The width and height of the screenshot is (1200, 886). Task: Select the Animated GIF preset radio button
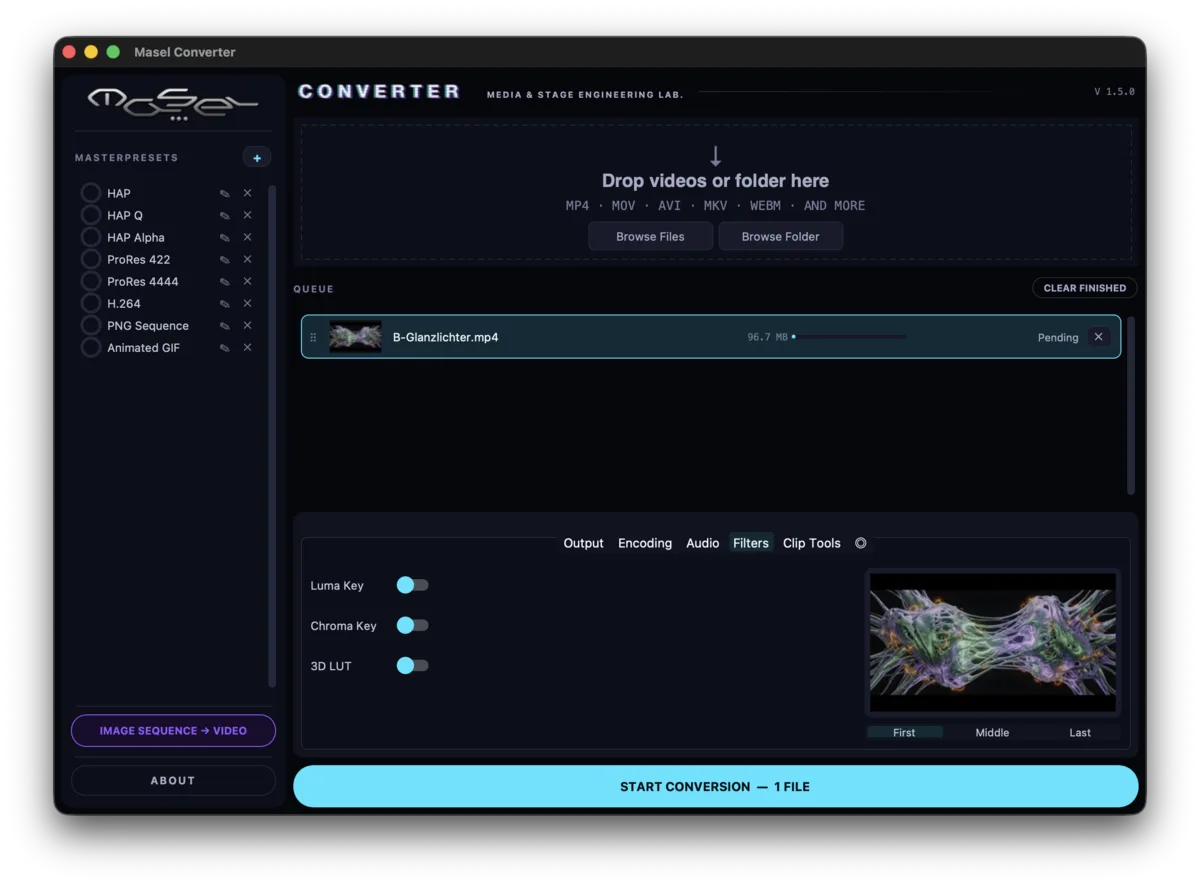tap(91, 347)
